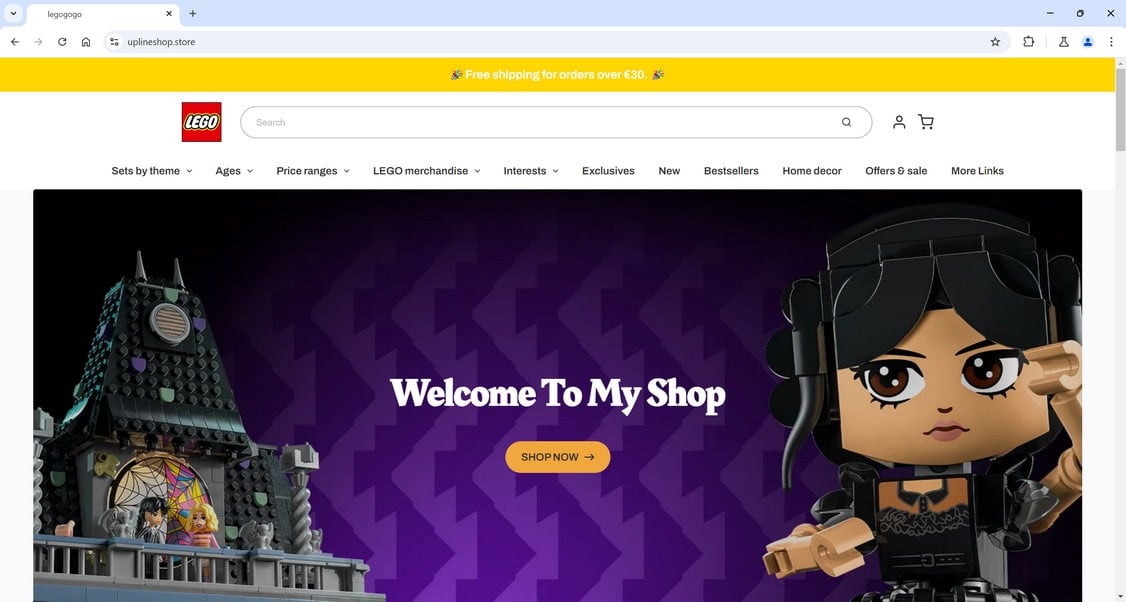This screenshot has height=602, width=1126.
Task: Open the Exclusives menu item
Action: click(x=608, y=171)
